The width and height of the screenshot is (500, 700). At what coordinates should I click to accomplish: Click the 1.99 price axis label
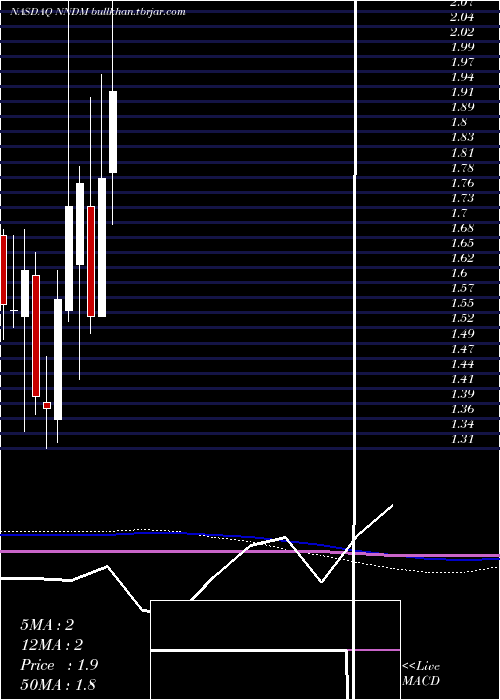pyautogui.click(x=462, y=47)
